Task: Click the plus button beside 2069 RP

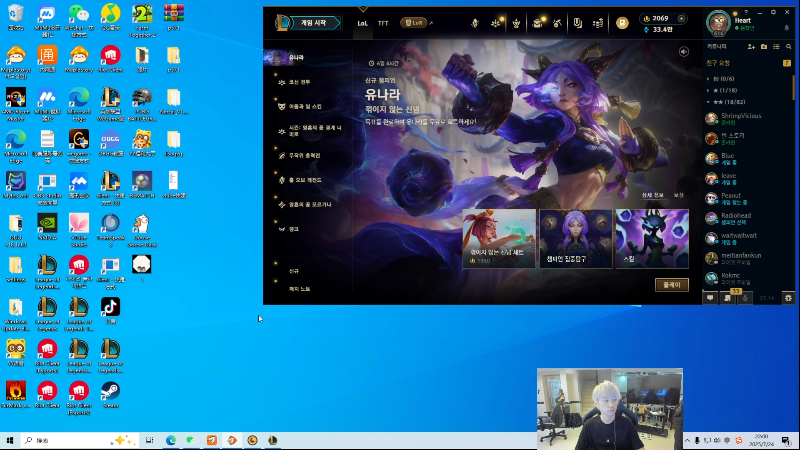Action: 682,18
